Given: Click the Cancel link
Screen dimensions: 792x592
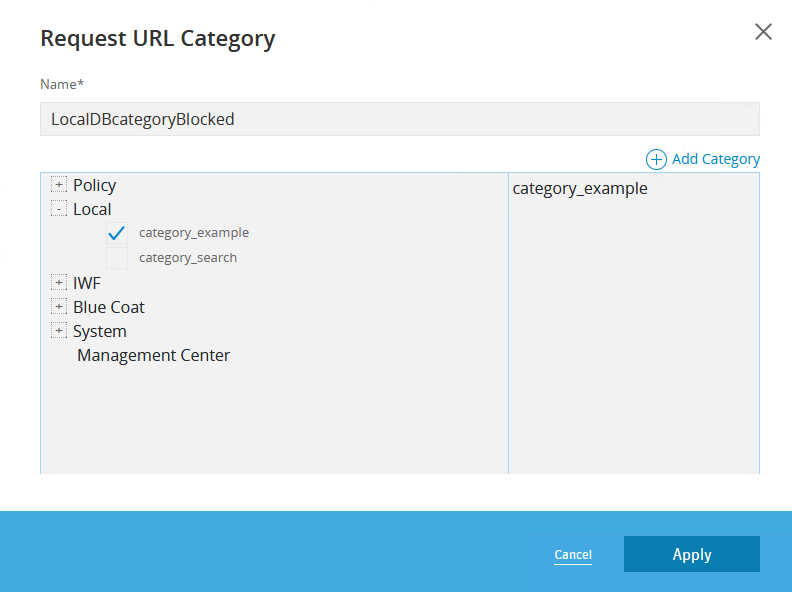Looking at the screenshot, I should [573, 555].
